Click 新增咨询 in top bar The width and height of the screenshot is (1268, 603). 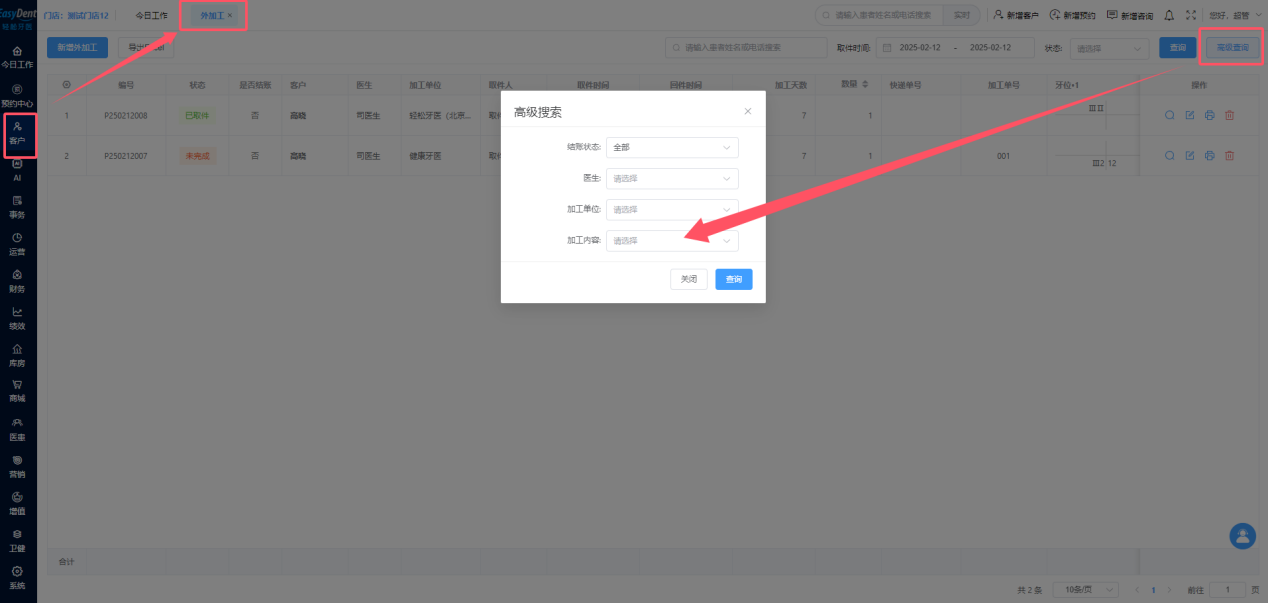1129,15
